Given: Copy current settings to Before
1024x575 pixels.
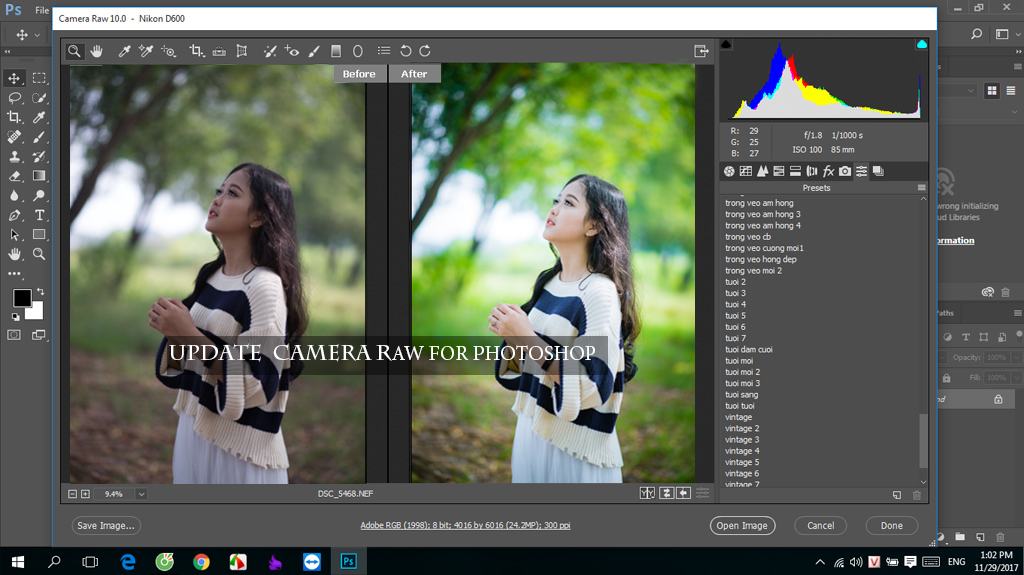Looking at the screenshot, I should click(x=683, y=493).
